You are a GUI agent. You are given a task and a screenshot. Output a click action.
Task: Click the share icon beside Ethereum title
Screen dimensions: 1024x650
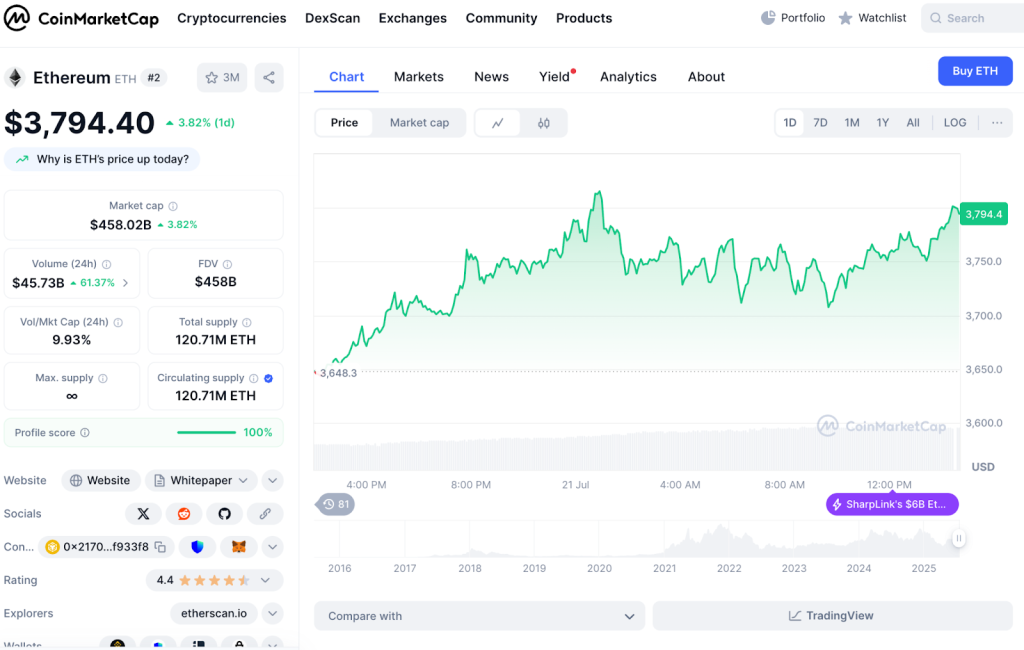(269, 78)
